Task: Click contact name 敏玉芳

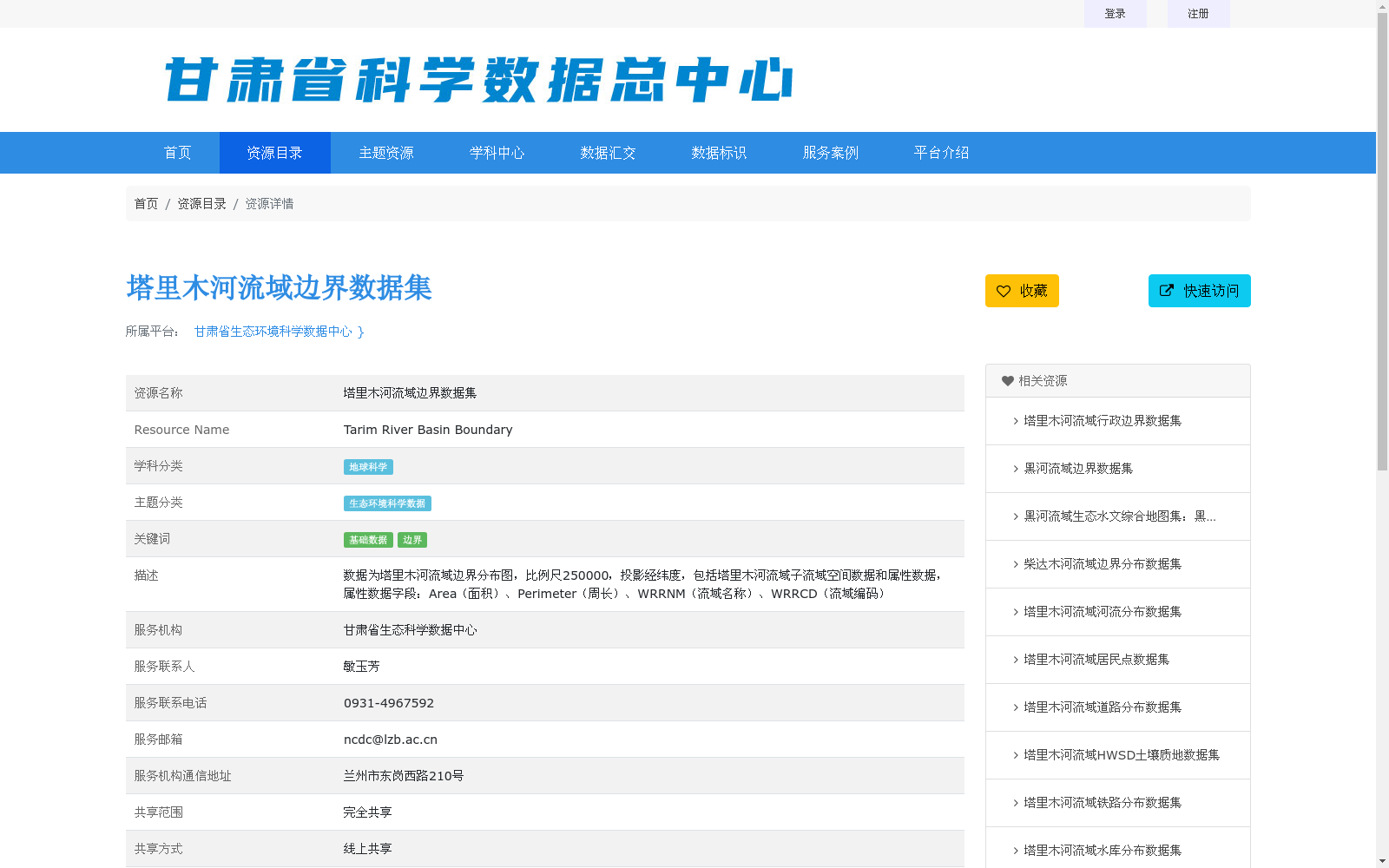Action: [362, 667]
